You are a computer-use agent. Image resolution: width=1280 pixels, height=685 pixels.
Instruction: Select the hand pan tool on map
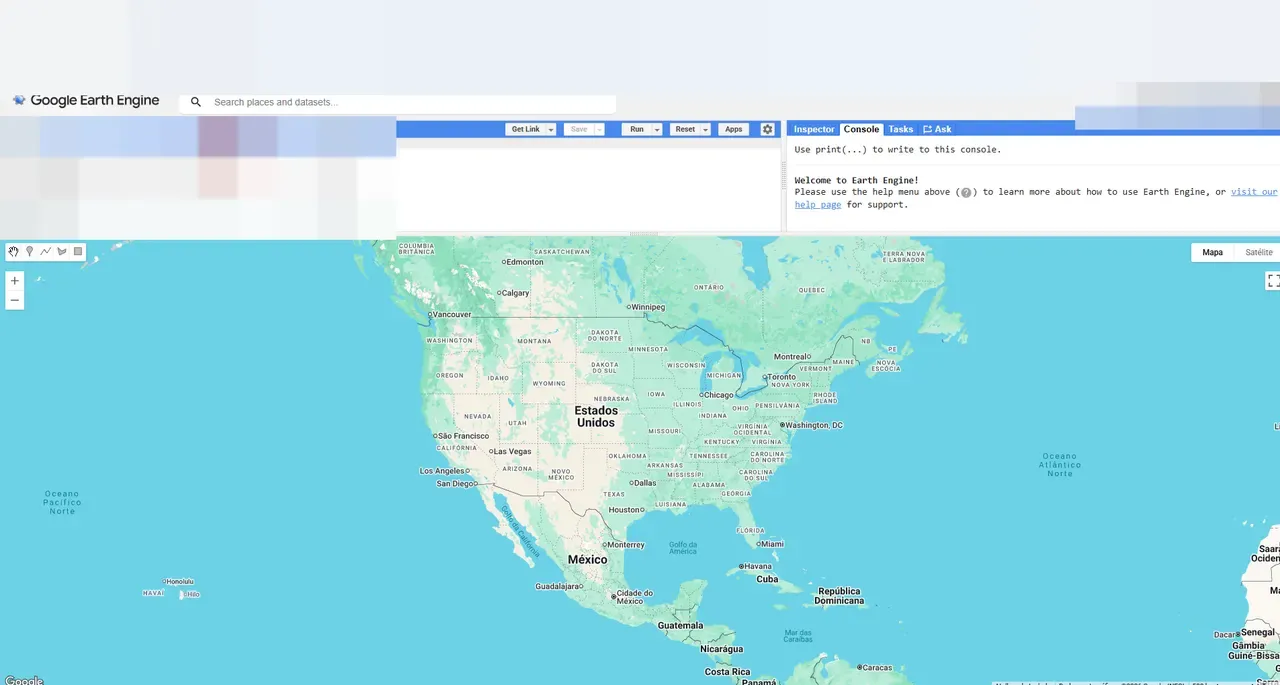[x=14, y=251]
